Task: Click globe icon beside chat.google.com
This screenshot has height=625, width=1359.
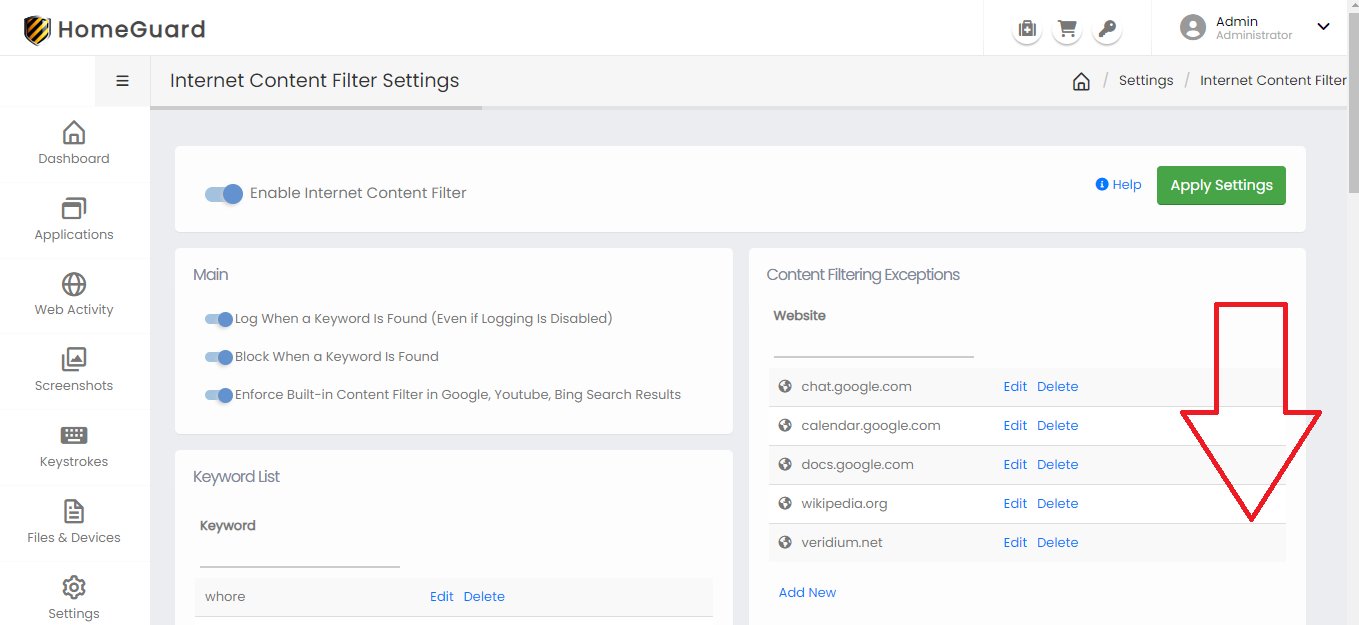Action: coord(785,386)
